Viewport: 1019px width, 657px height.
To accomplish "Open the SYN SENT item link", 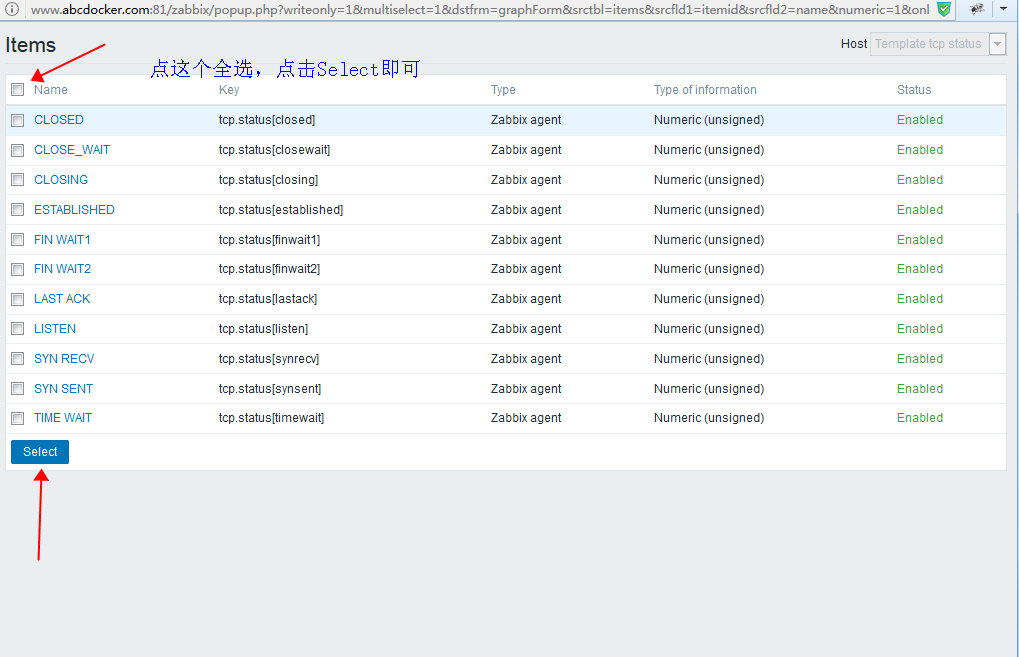I will point(63,388).
